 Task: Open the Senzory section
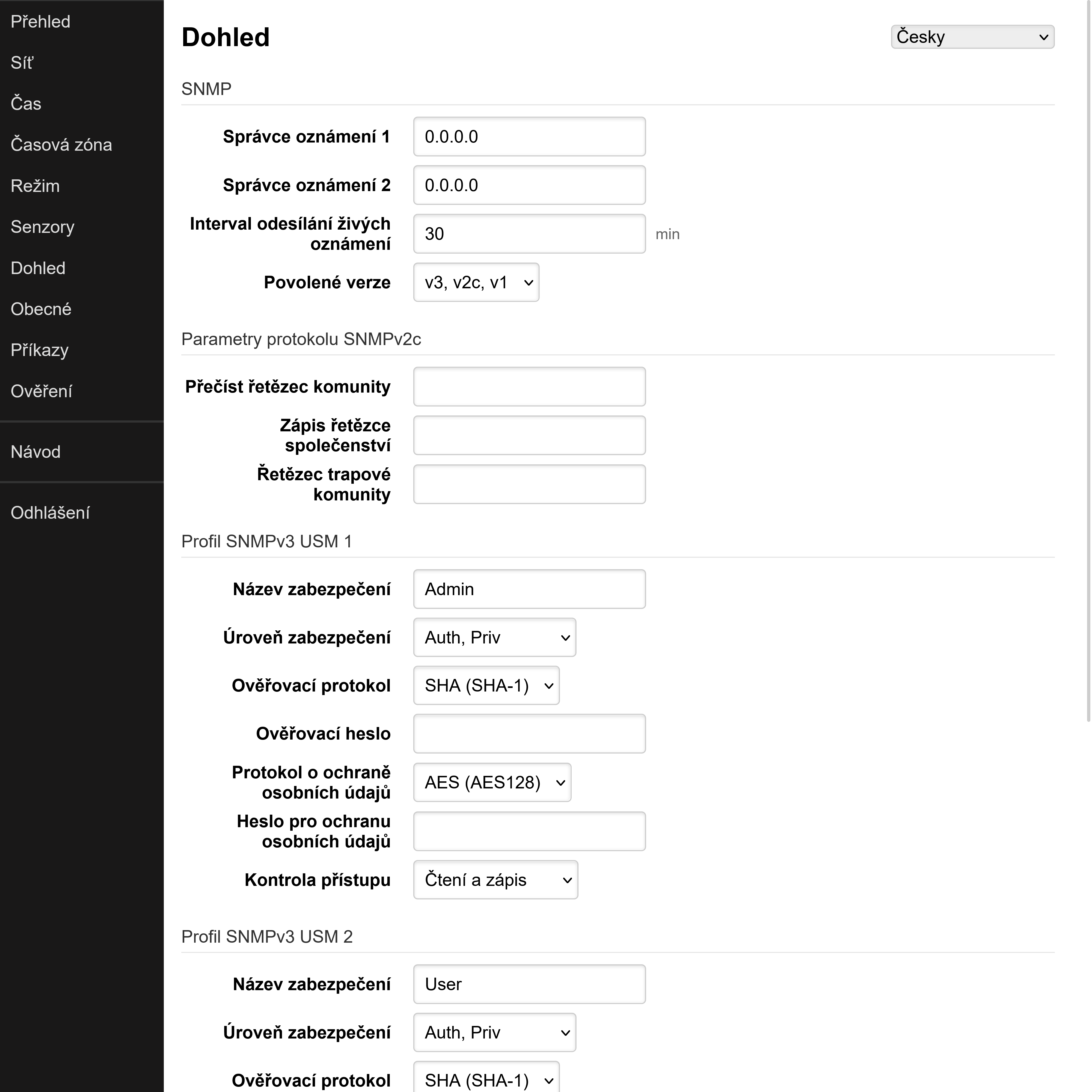42,227
